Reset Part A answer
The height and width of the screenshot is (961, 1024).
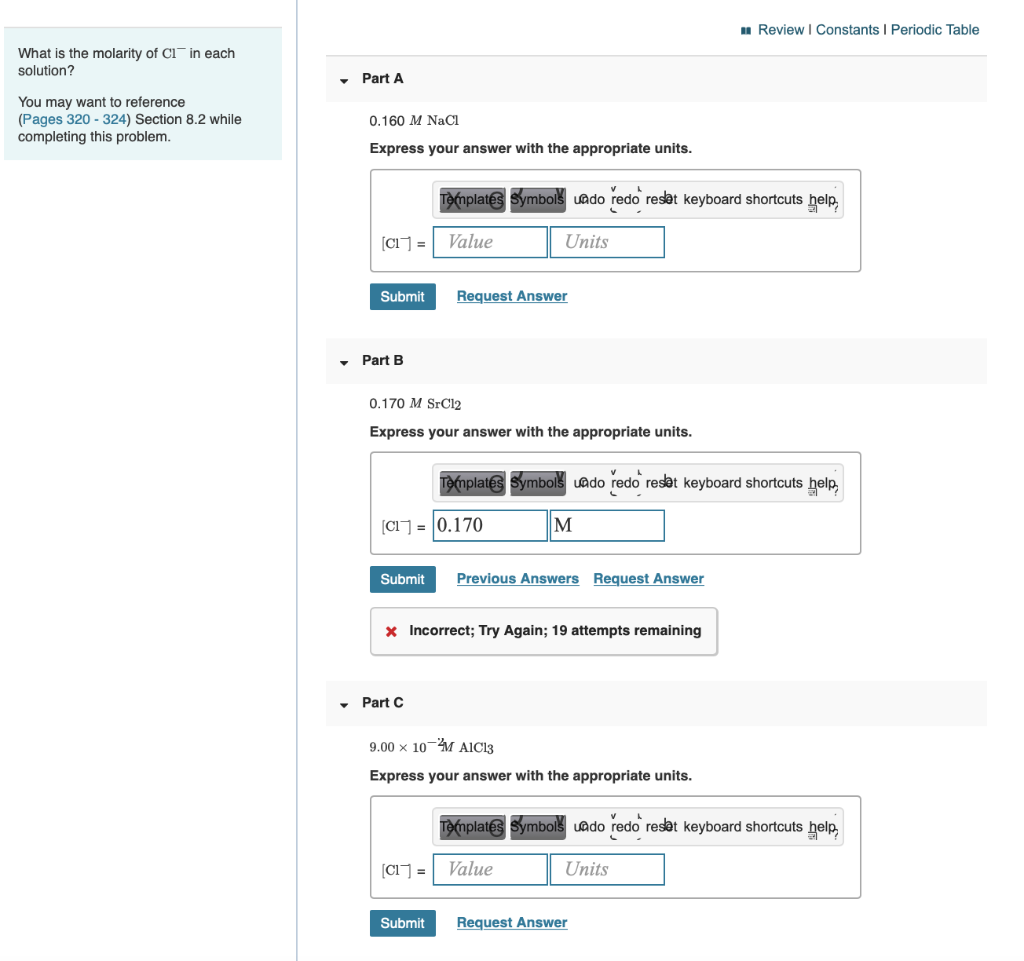[x=661, y=199]
